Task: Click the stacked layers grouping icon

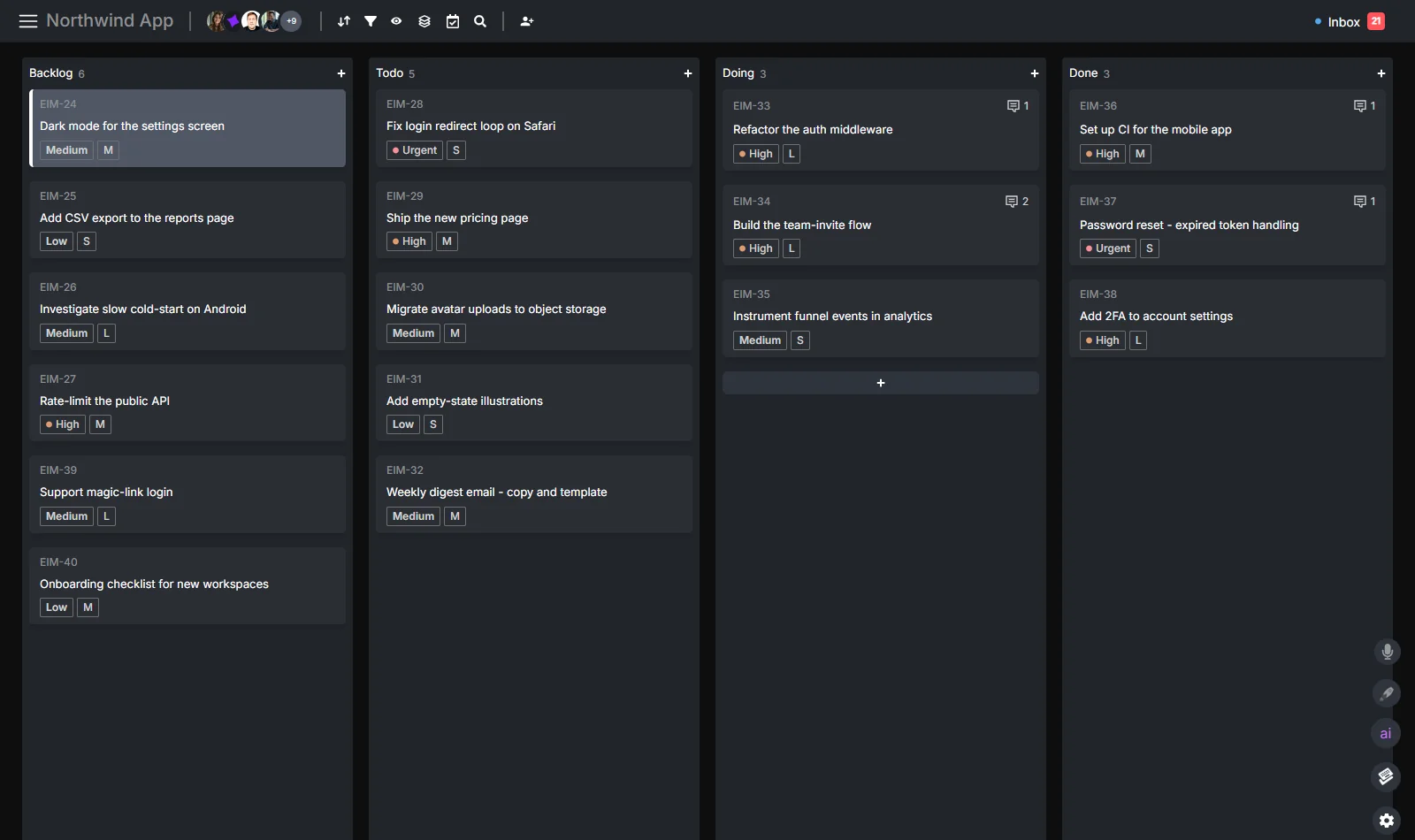Action: [x=424, y=21]
